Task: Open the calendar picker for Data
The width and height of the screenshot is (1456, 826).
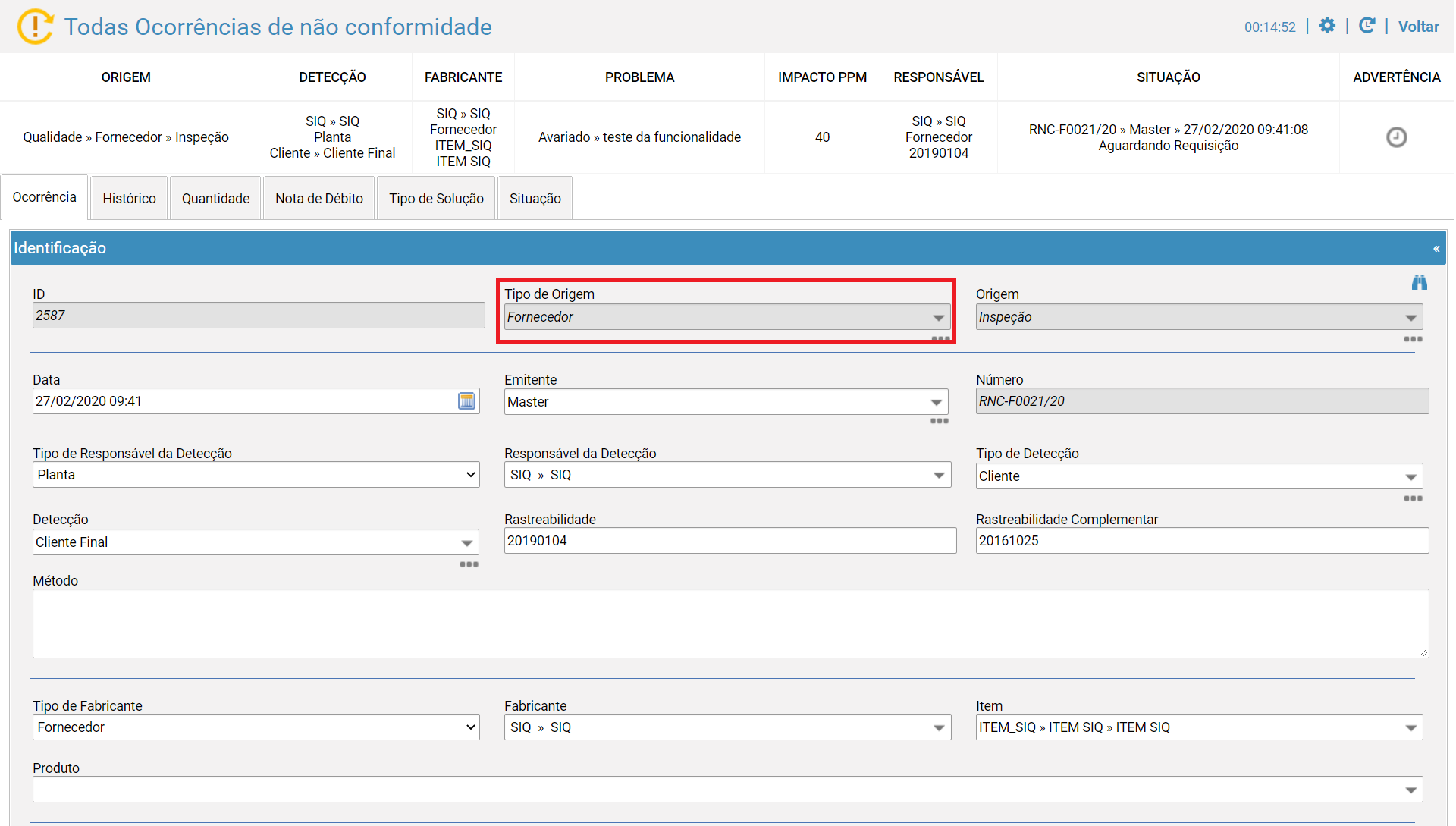Action: point(466,401)
